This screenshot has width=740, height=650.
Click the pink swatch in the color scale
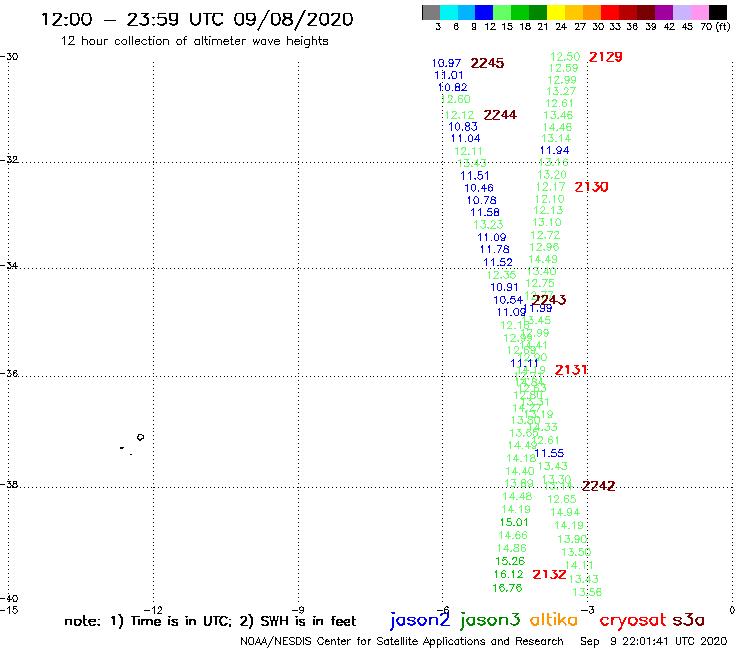(x=699, y=12)
